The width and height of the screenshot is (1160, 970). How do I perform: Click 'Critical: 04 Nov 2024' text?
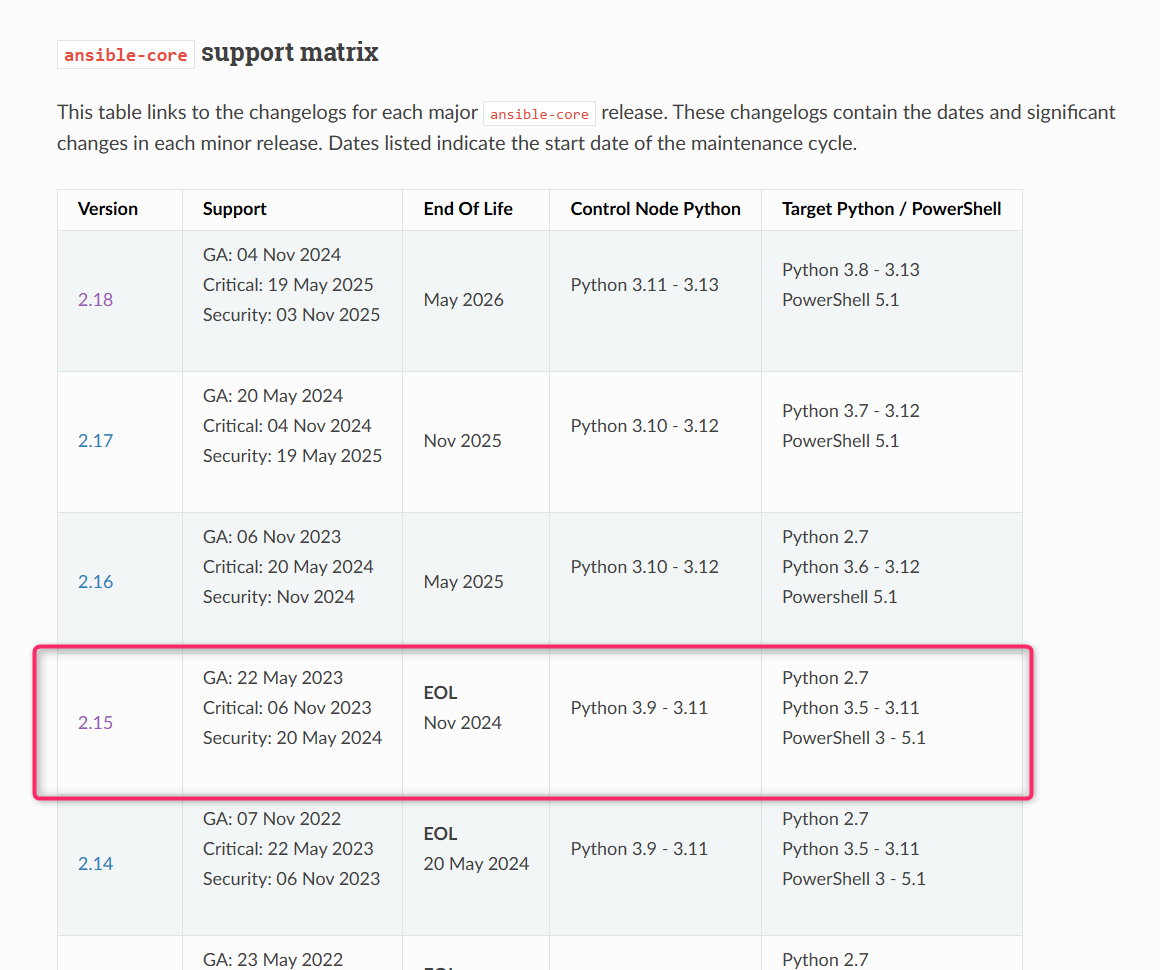click(x=287, y=426)
